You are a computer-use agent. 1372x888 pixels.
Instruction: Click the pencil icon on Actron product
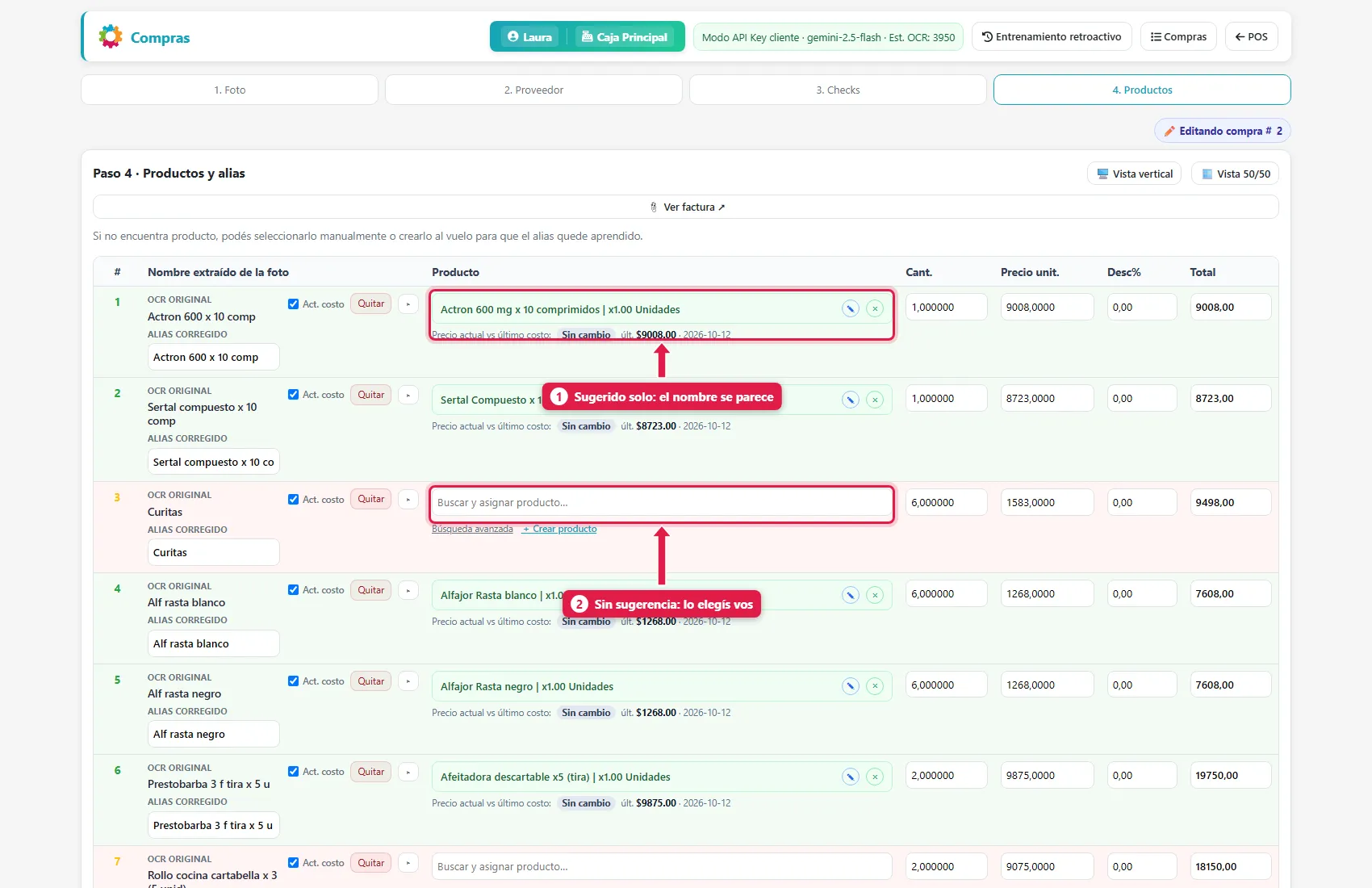tap(851, 308)
